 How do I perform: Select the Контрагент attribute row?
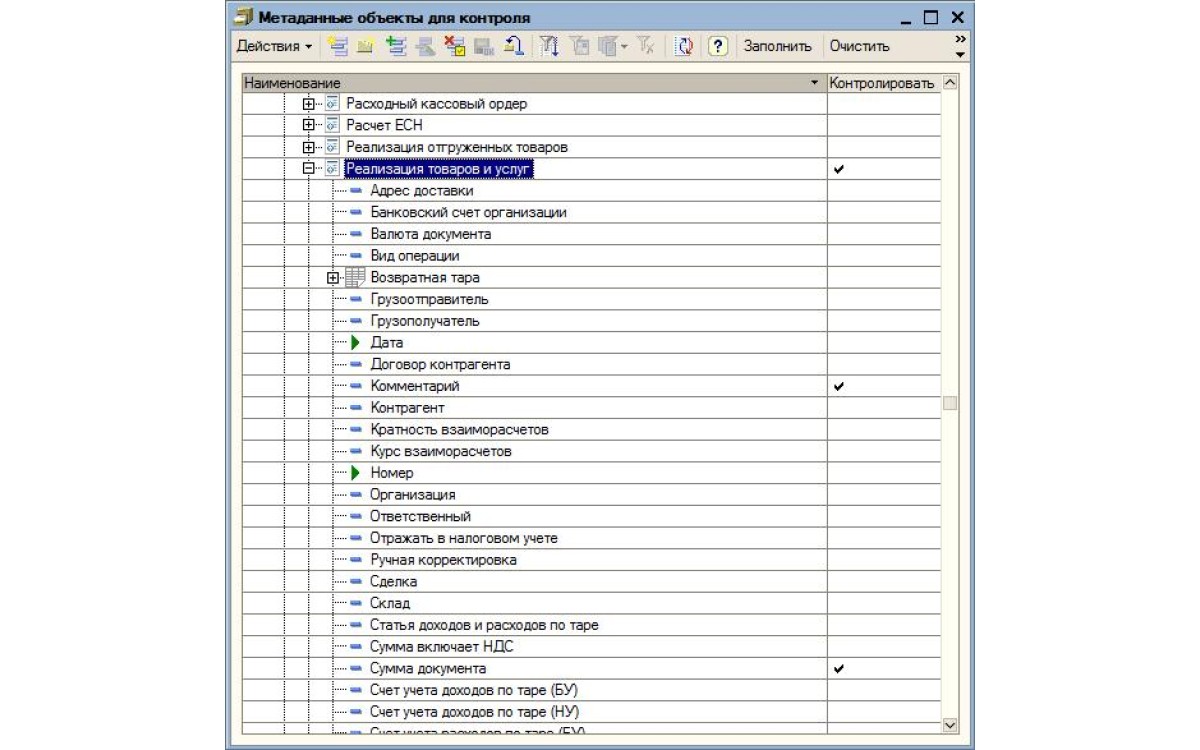click(x=407, y=408)
